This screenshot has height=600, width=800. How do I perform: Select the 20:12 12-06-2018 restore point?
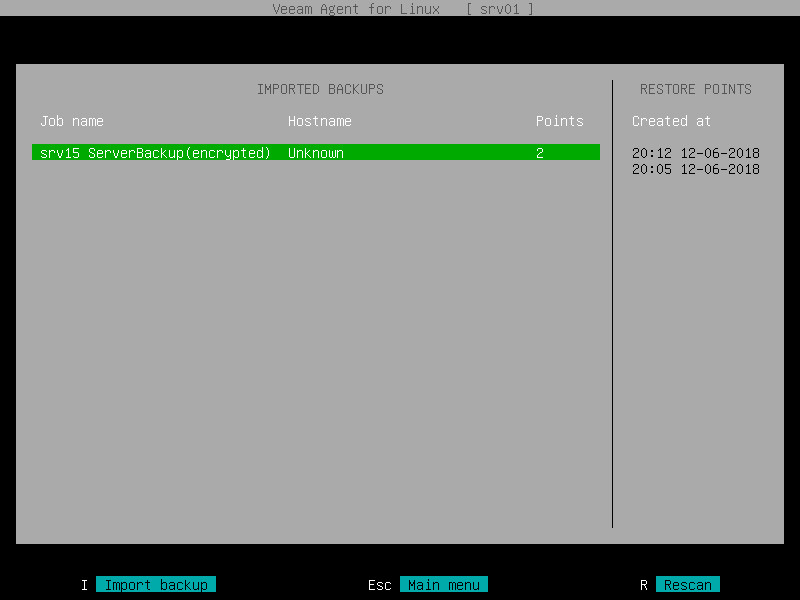coord(695,153)
